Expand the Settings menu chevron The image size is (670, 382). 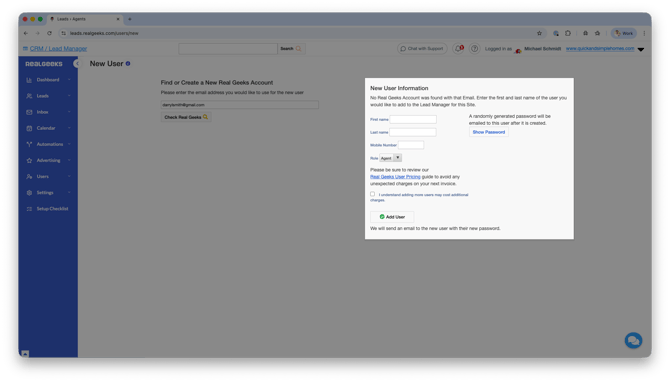69,193
